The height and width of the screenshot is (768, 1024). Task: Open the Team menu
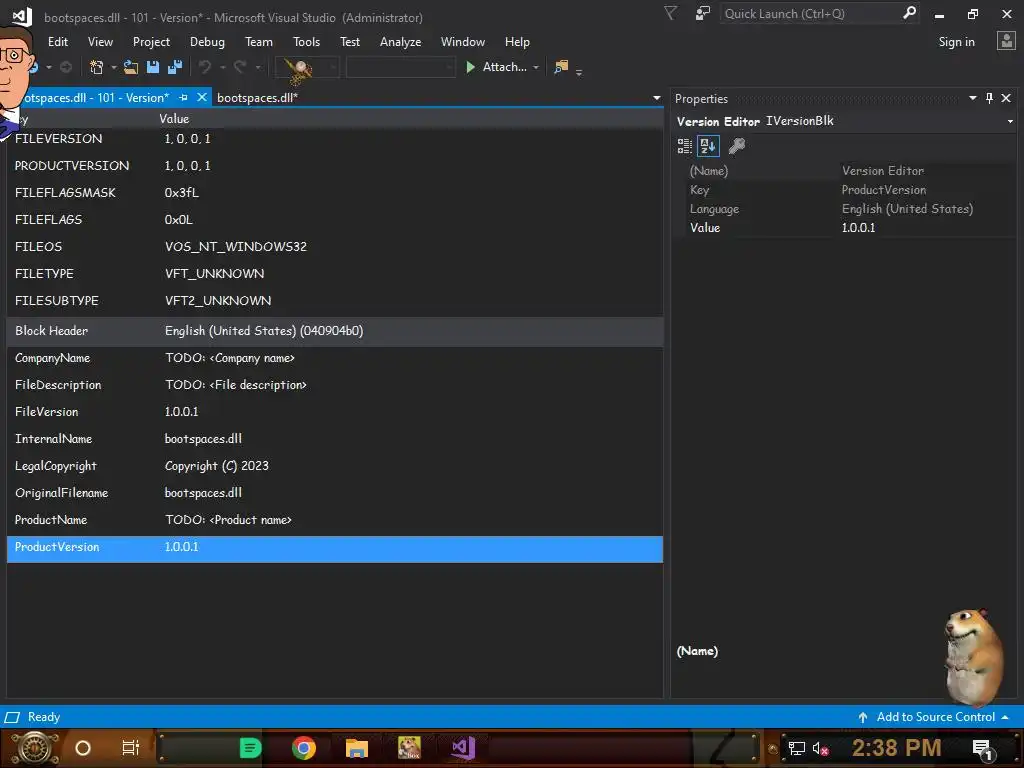(259, 42)
